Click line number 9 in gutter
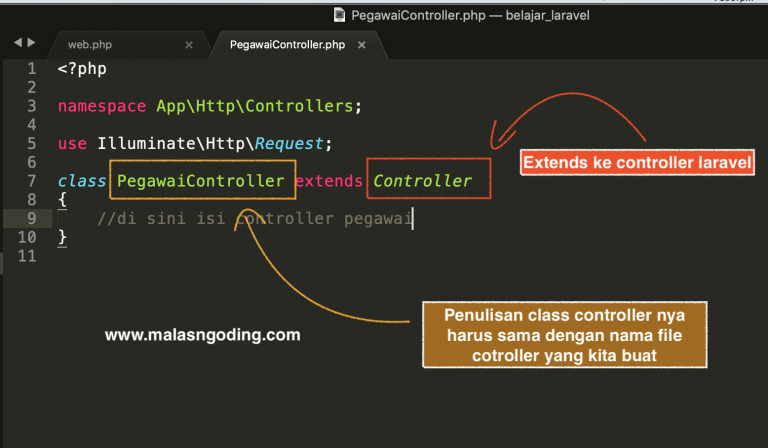The width and height of the screenshot is (768, 448). click(x=32, y=218)
